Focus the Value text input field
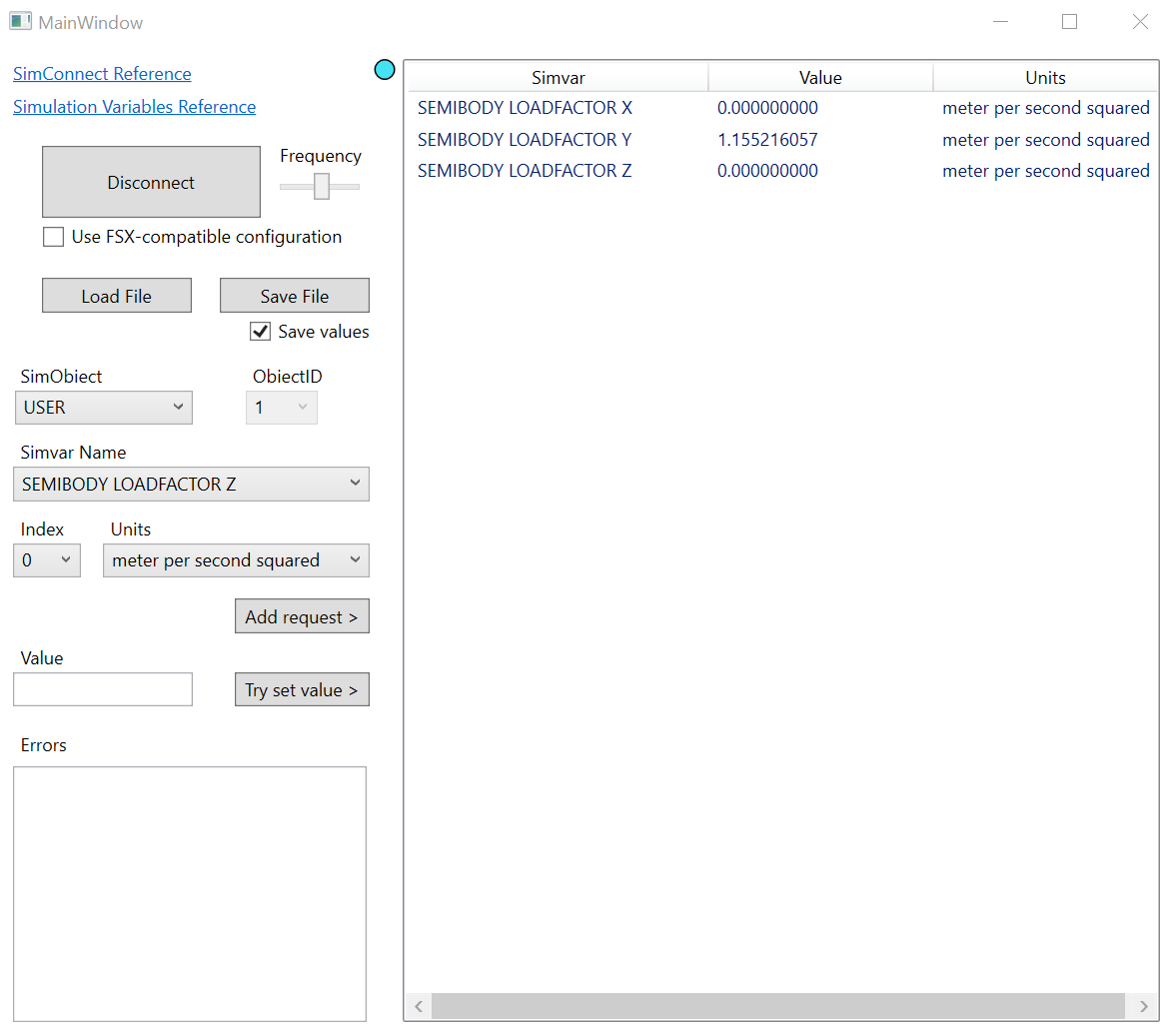 click(x=103, y=689)
